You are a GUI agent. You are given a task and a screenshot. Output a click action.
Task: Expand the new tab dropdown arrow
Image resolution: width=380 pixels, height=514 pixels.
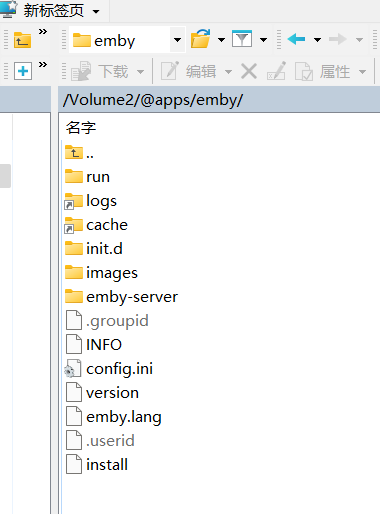point(96,12)
